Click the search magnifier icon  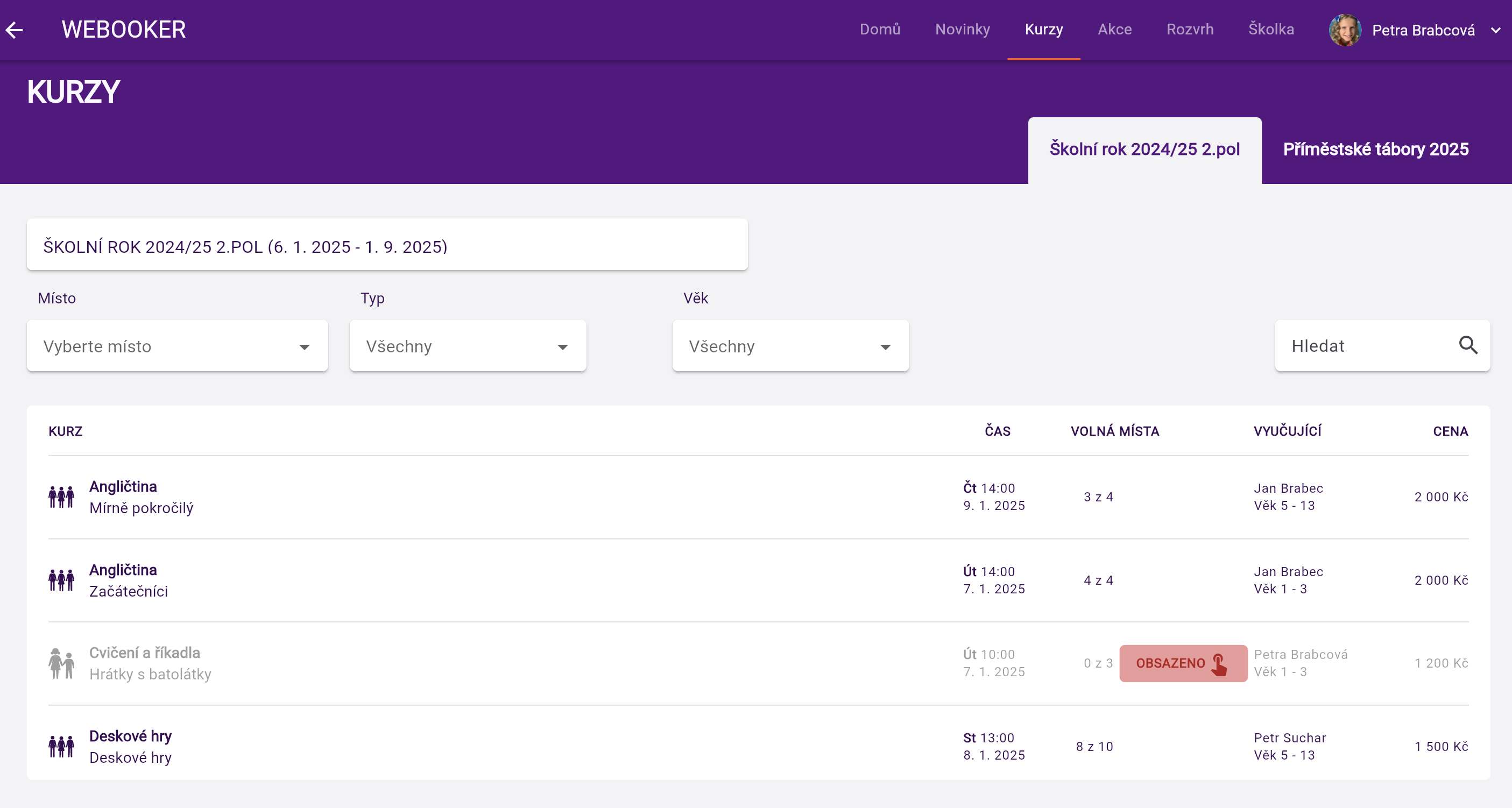(1467, 345)
